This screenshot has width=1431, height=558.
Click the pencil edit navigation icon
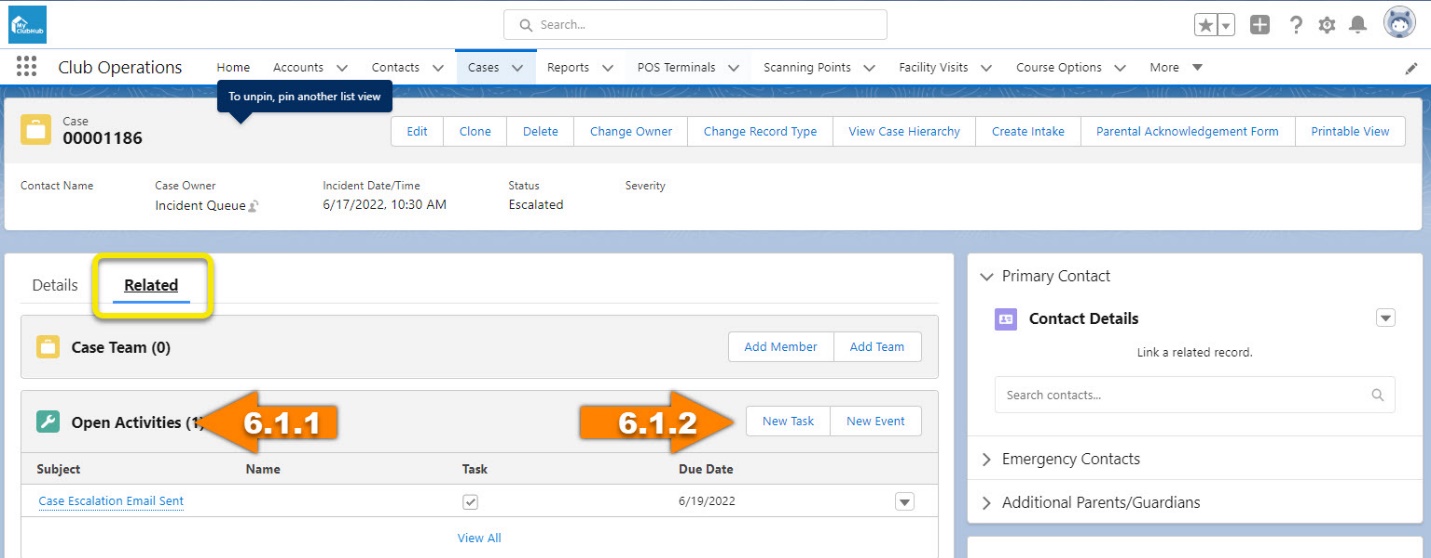[x=1411, y=68]
